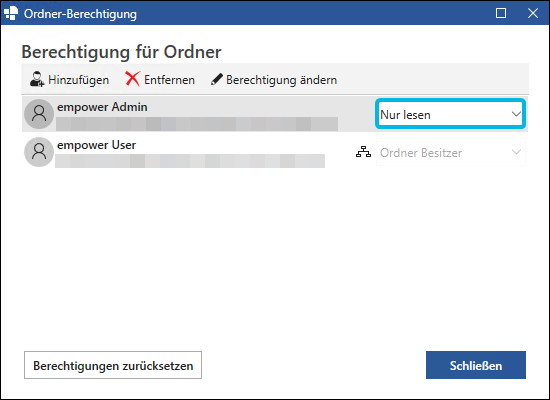The image size is (550, 400).
Task: Select the Hinzufügen toolbar label
Action: [x=79, y=80]
